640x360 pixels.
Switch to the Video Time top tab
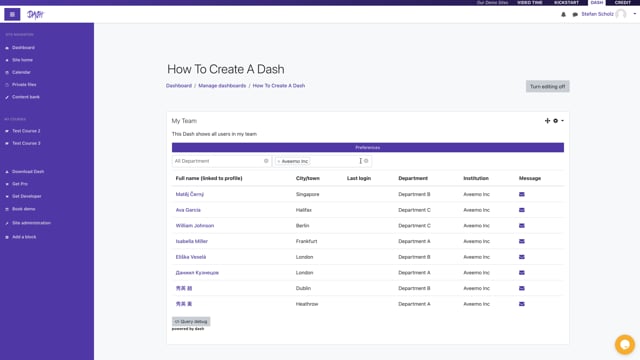[x=530, y=2]
